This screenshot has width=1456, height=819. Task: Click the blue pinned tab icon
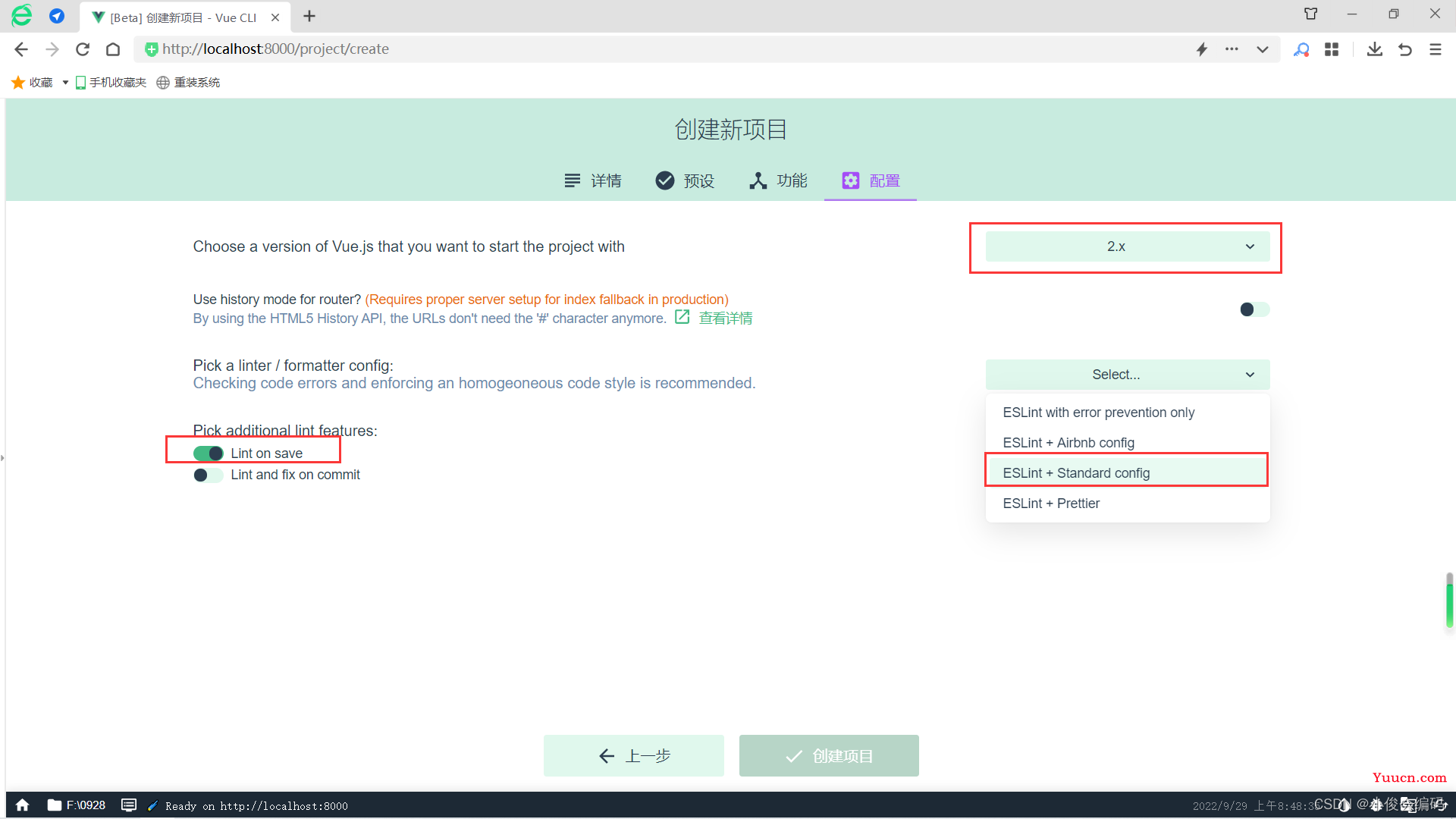[x=57, y=16]
